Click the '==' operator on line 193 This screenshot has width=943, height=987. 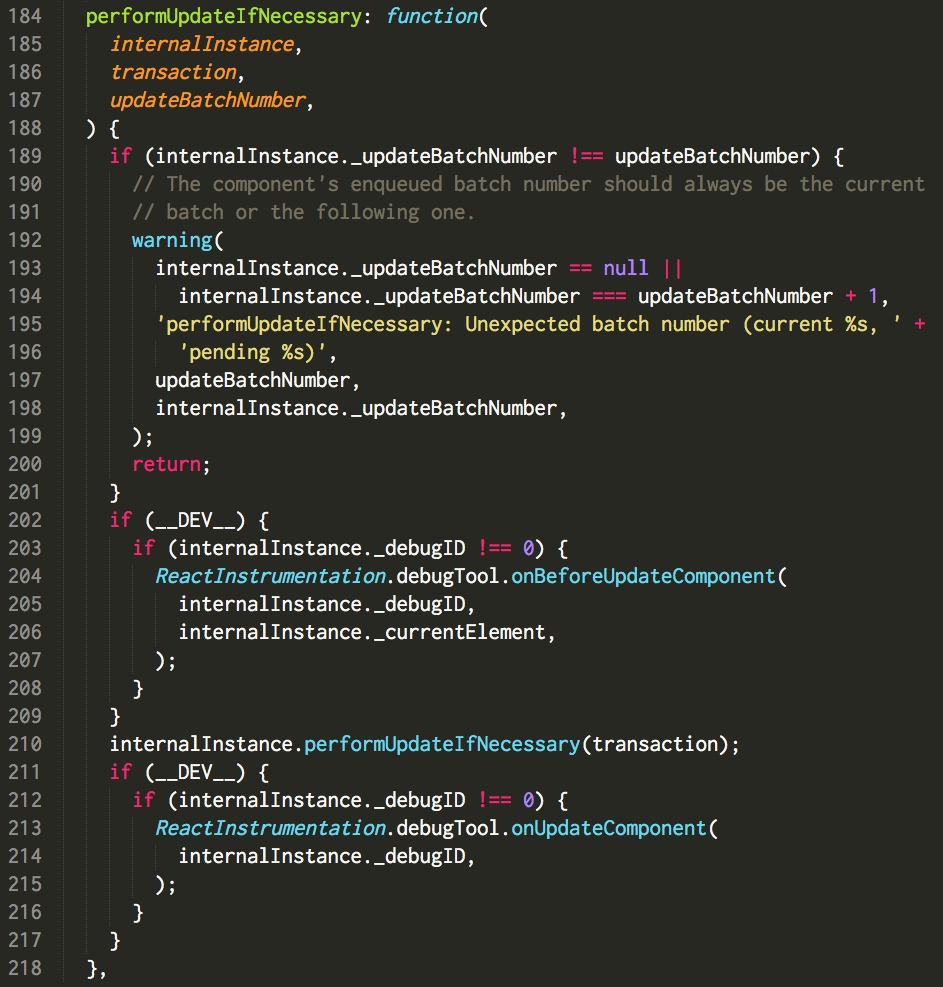pos(580,268)
